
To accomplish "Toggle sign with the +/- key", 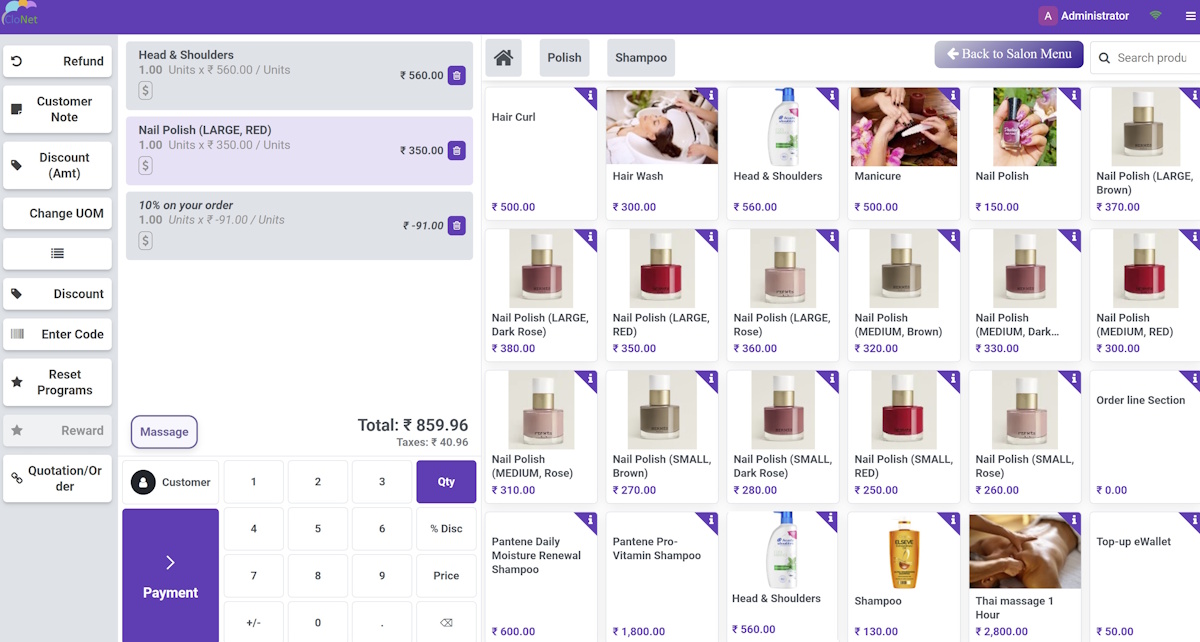I will (x=253, y=622).
